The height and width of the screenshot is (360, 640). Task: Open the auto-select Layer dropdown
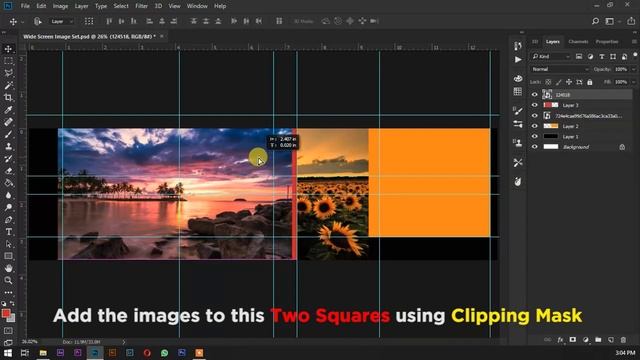(x=62, y=21)
